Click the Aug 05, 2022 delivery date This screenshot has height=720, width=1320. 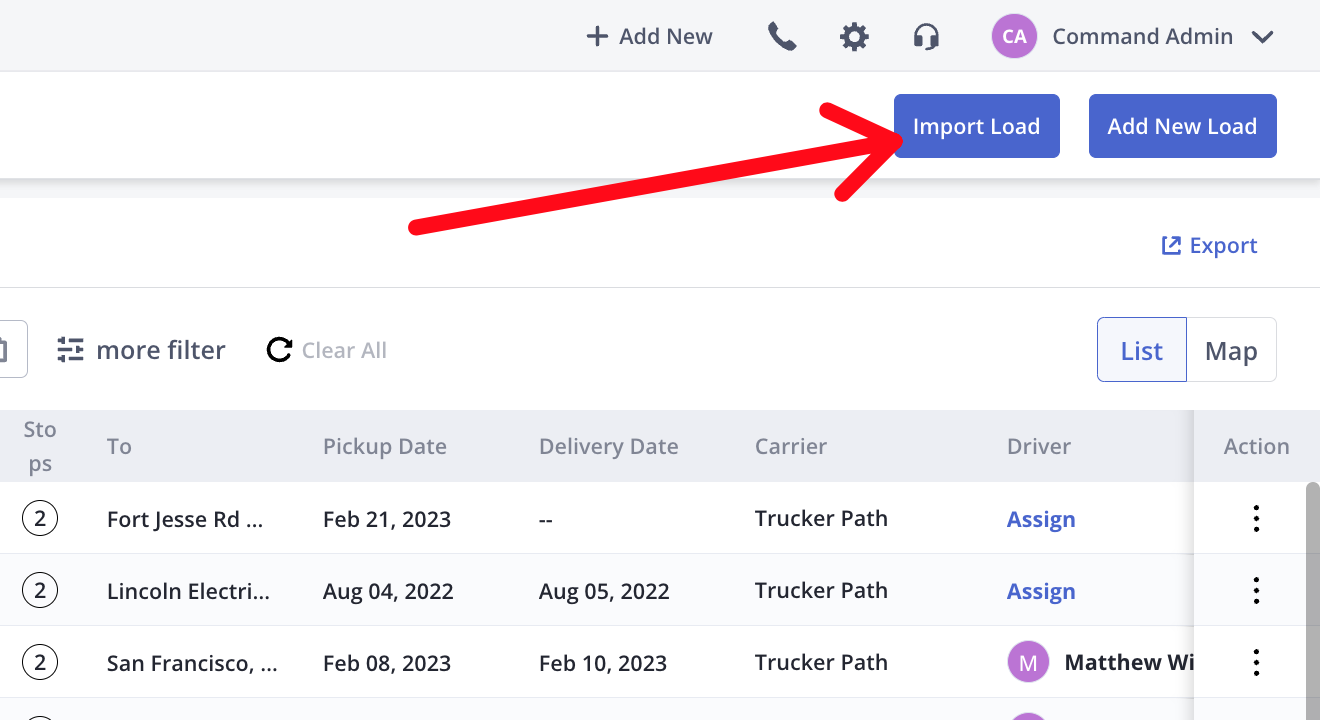604,591
